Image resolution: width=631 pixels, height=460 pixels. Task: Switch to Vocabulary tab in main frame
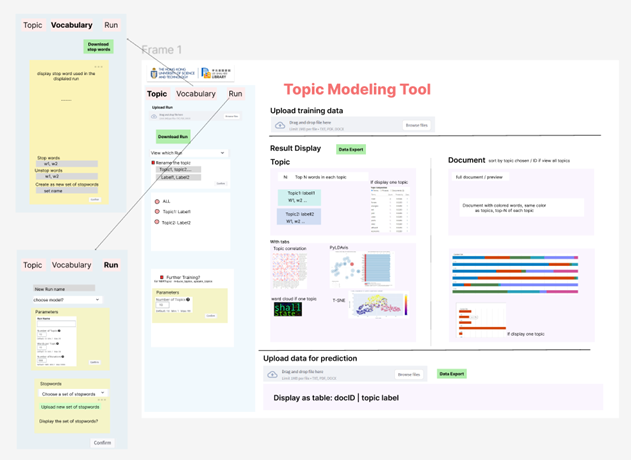point(195,94)
